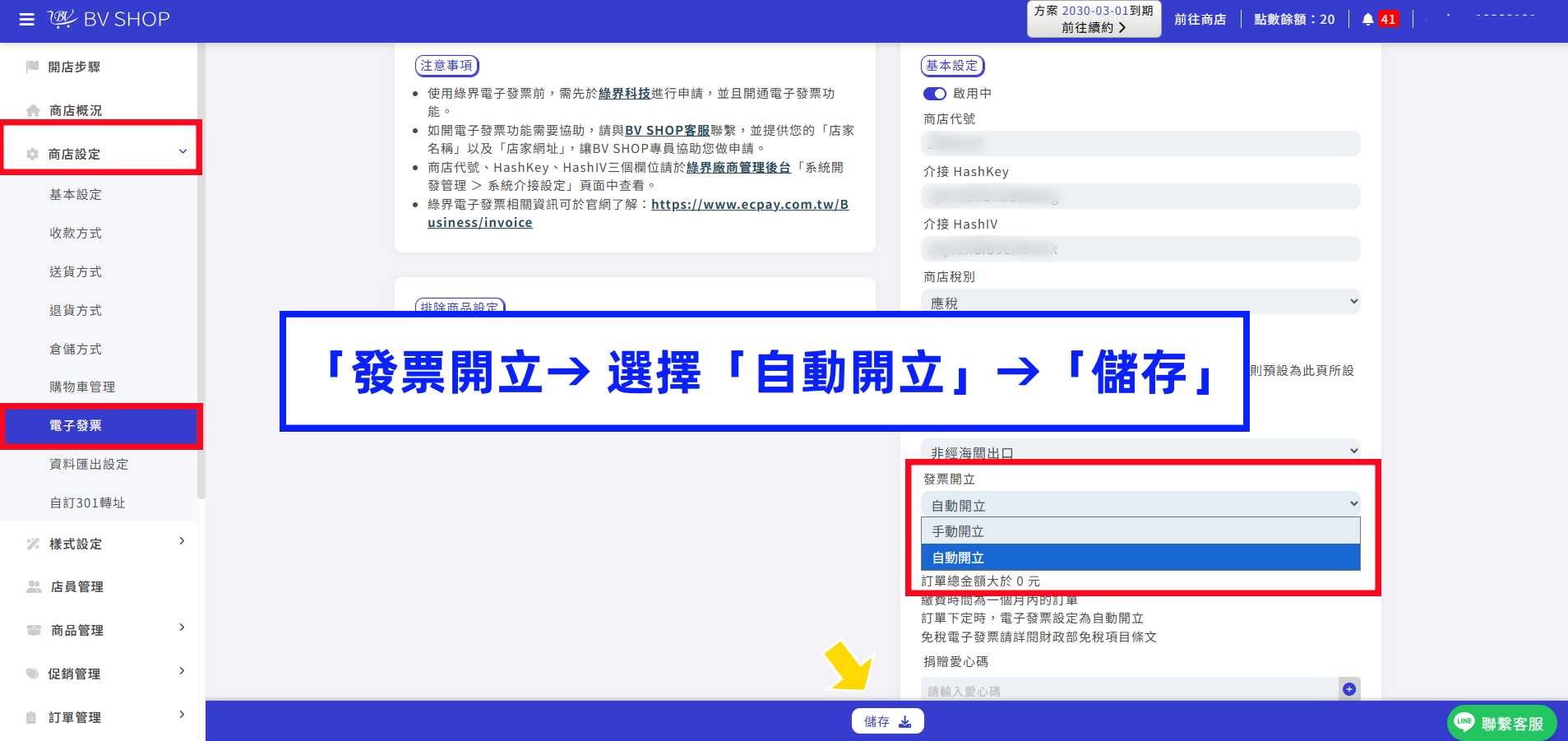
Task: Open the BV SHOP客服 link
Action: click(667, 130)
